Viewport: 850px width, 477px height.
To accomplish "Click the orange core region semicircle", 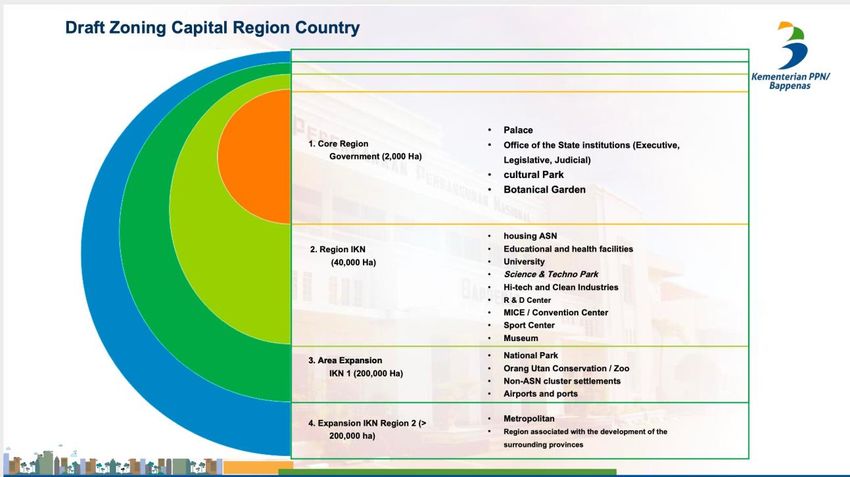I will click(x=254, y=157).
